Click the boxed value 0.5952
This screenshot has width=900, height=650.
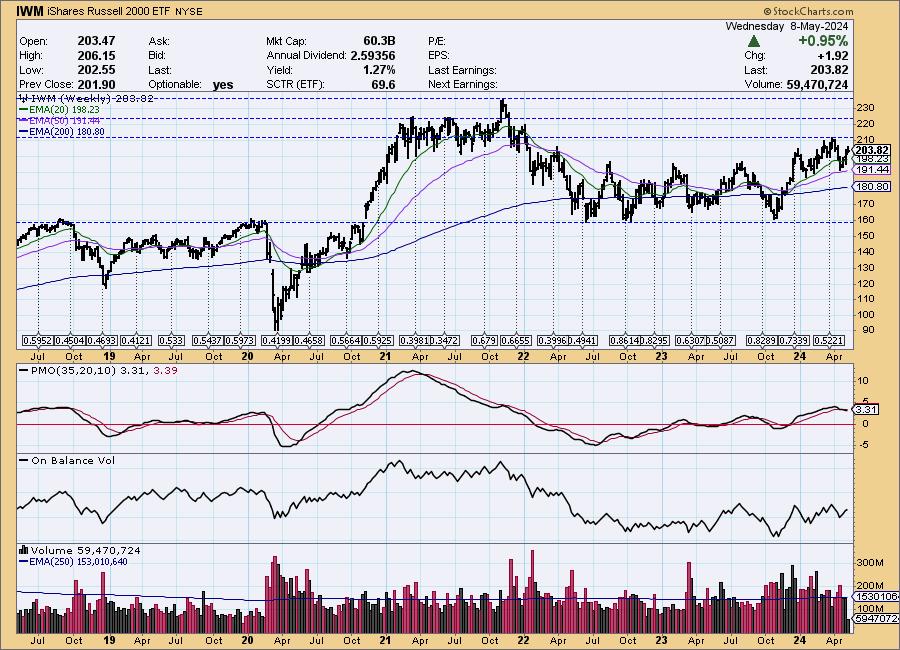37,341
